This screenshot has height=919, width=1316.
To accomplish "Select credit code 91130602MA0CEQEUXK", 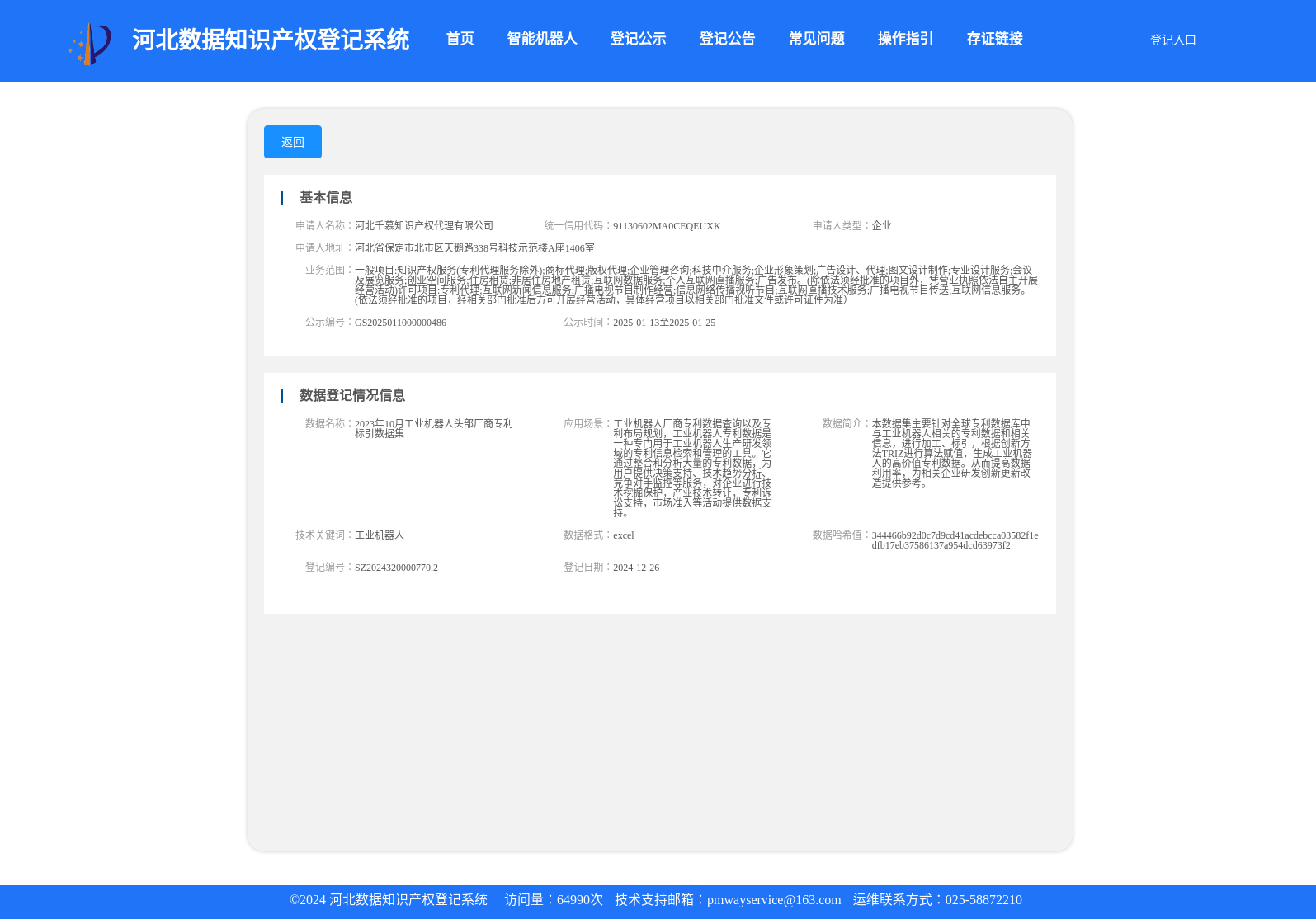I will 667,226.
